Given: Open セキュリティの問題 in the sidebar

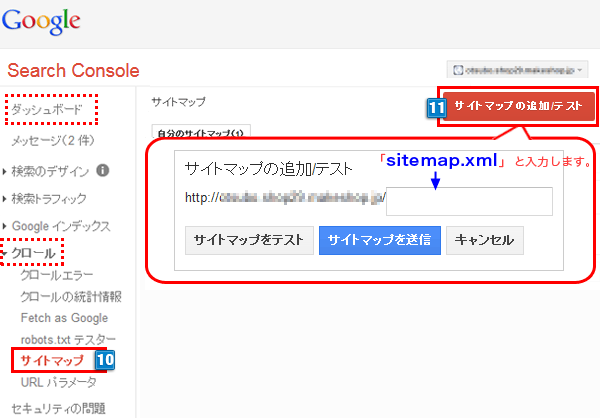Looking at the screenshot, I should 58,408.
